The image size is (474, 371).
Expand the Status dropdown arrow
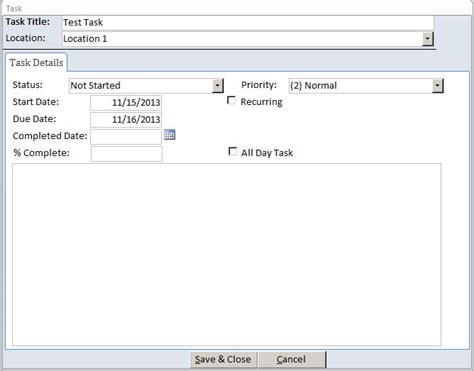(218, 86)
